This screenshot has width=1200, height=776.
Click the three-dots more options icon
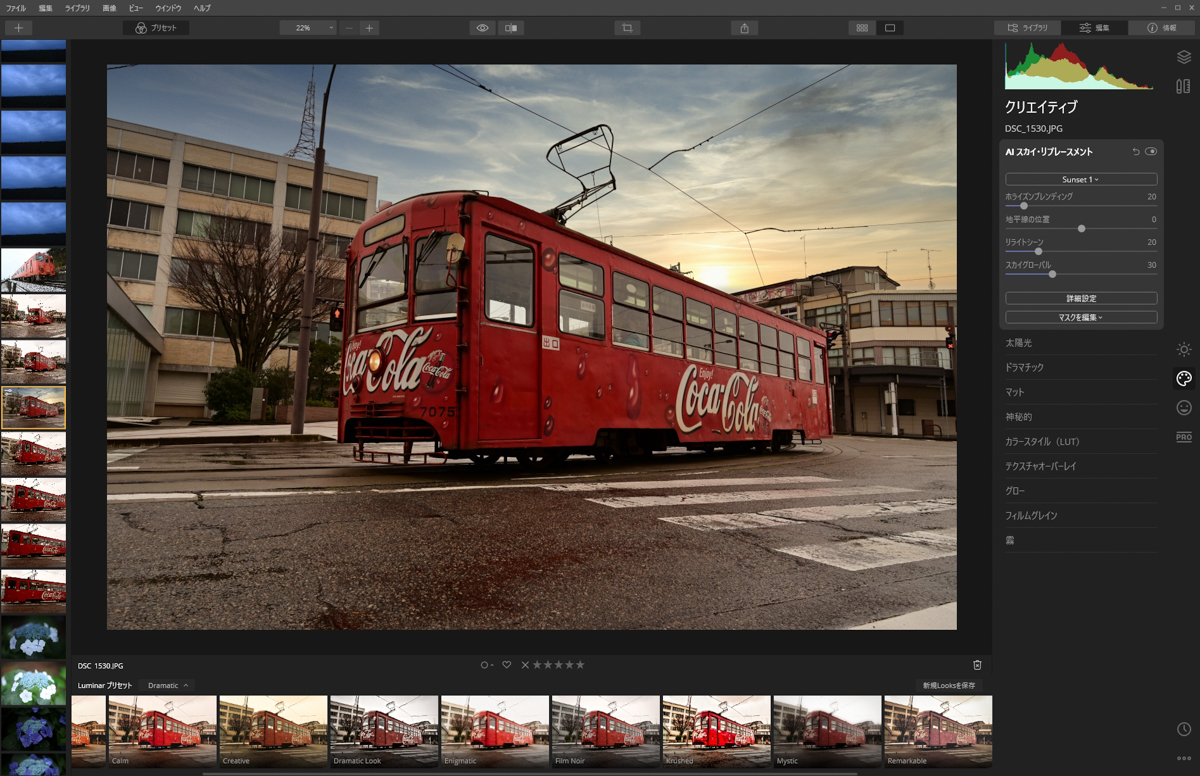point(1184,759)
